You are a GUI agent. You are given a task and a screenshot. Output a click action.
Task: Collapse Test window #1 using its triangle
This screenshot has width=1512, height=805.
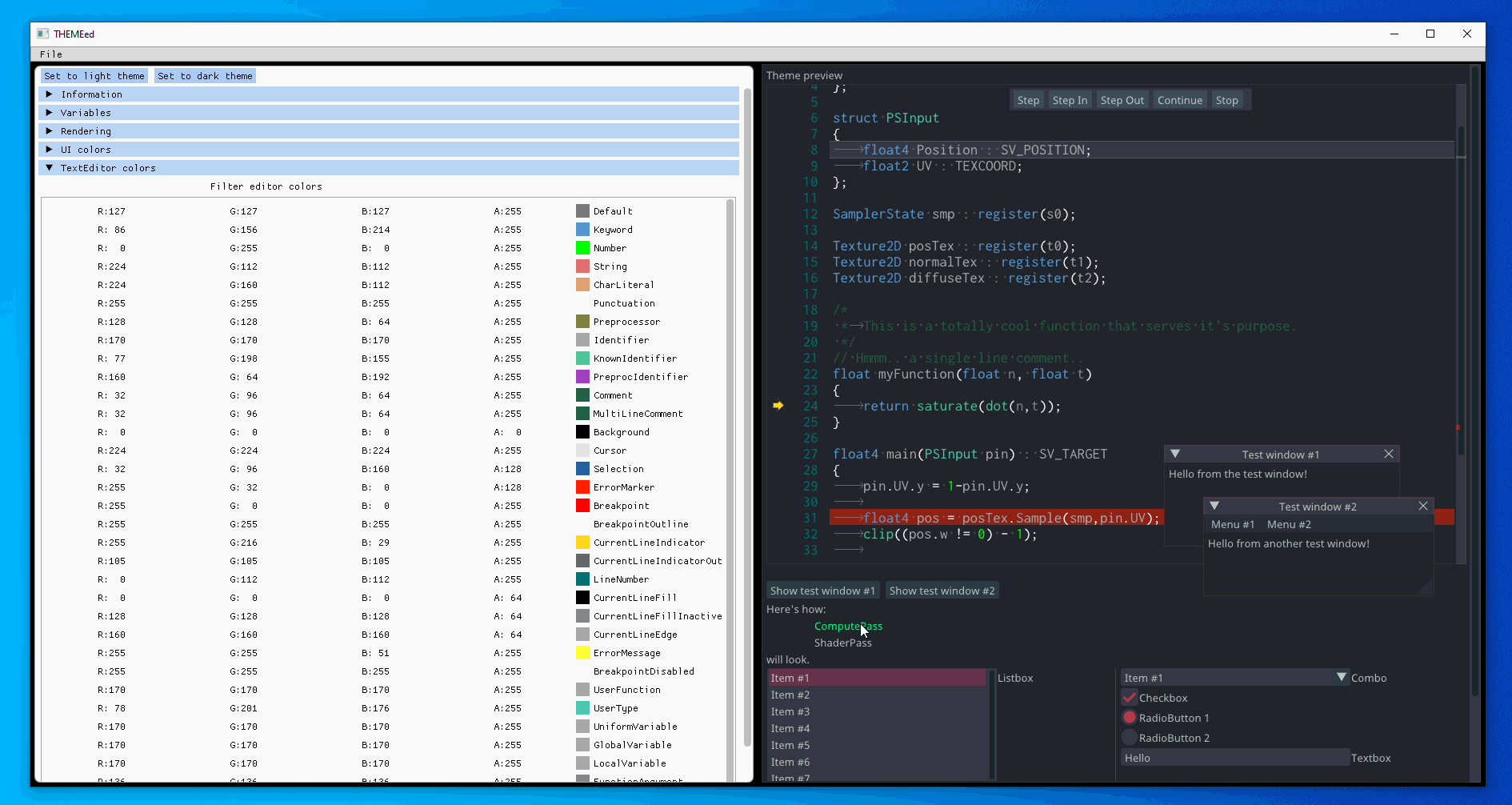[1175, 454]
